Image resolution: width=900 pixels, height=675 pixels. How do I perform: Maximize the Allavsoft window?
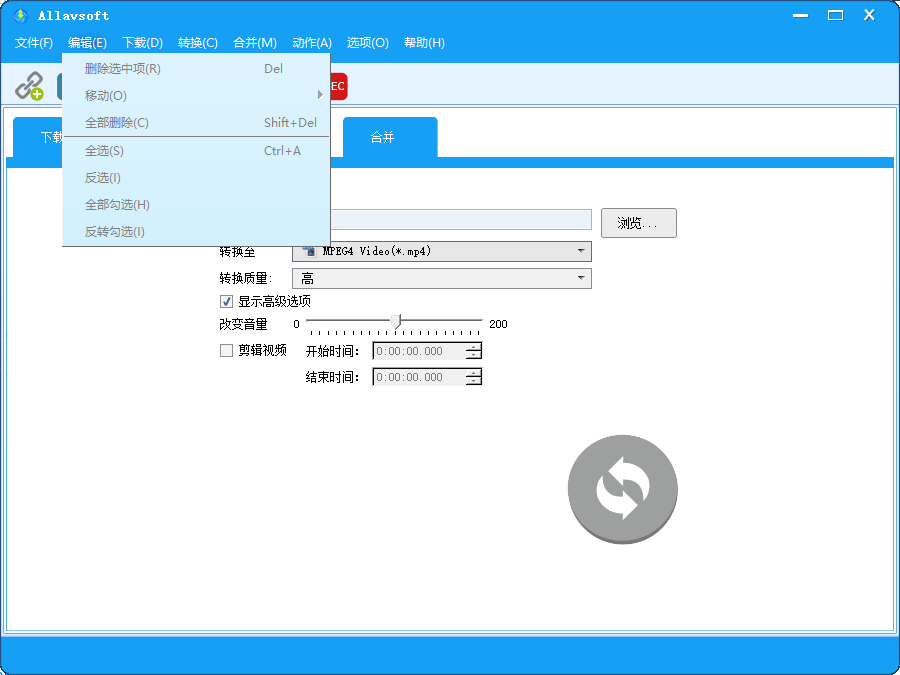835,15
